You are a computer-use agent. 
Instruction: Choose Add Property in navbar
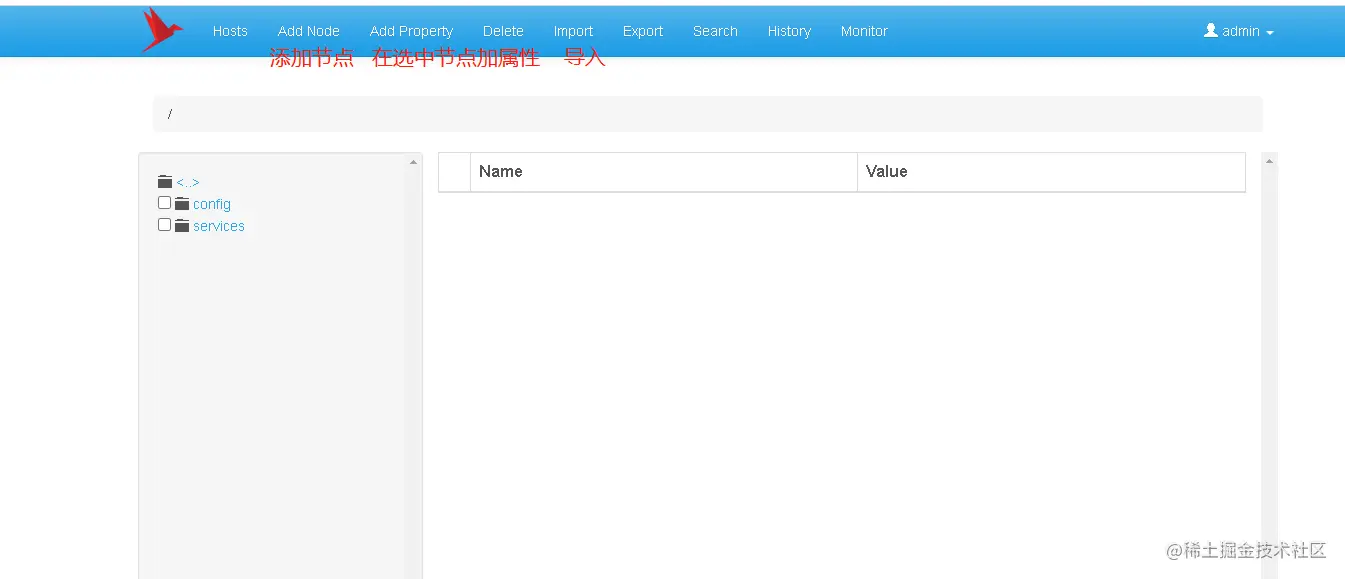coord(411,31)
